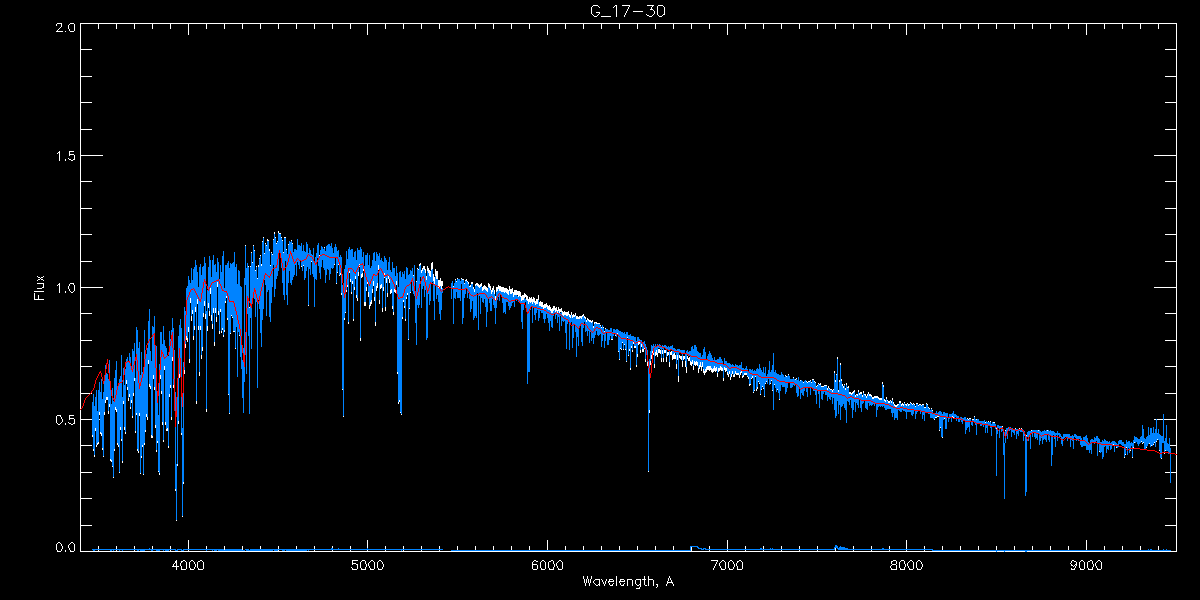This screenshot has width=1200, height=600.
Task: Click the spectrum gap near 5450
Action: click(x=447, y=287)
